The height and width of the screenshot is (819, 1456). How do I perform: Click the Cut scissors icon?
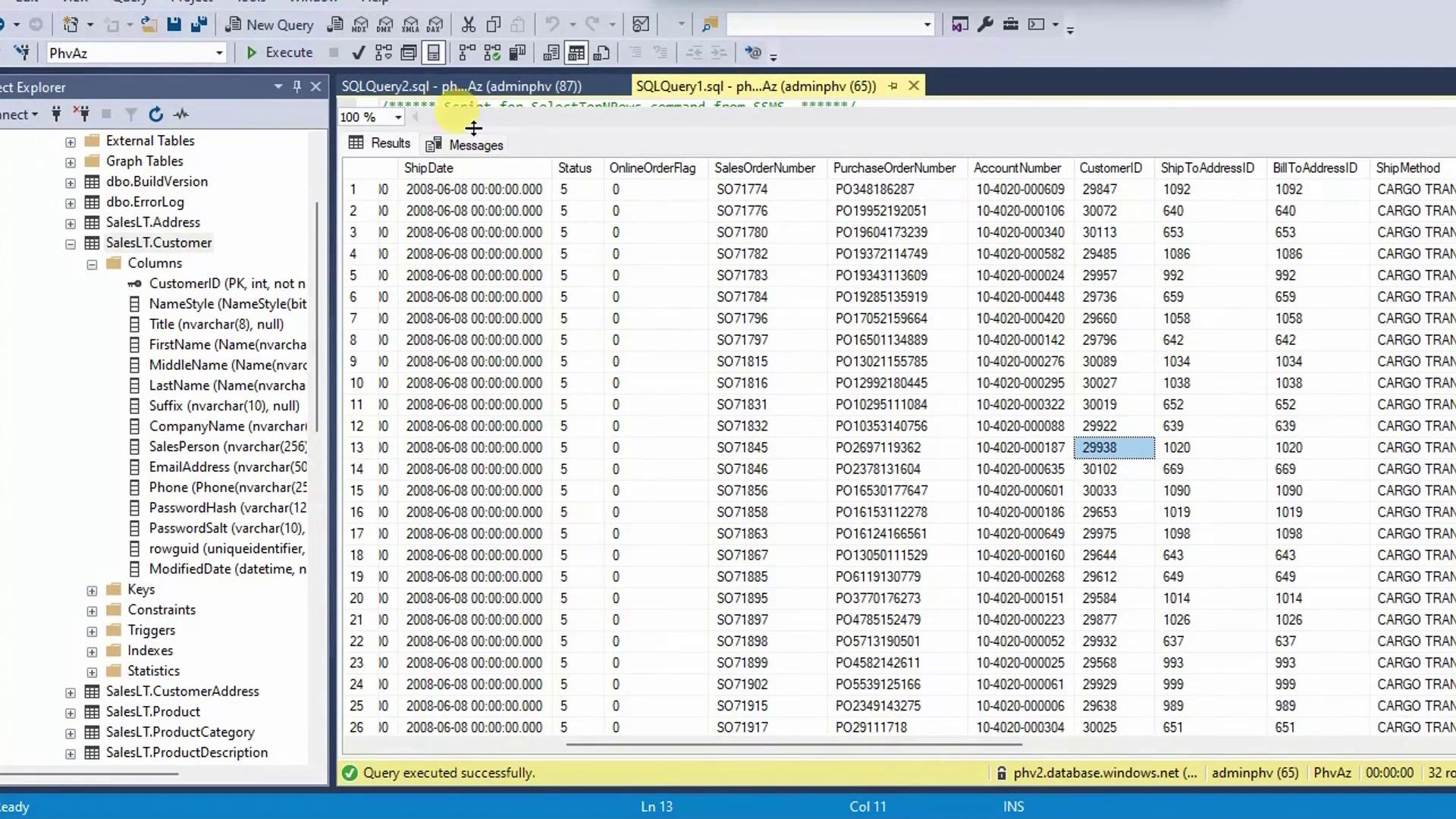point(469,25)
